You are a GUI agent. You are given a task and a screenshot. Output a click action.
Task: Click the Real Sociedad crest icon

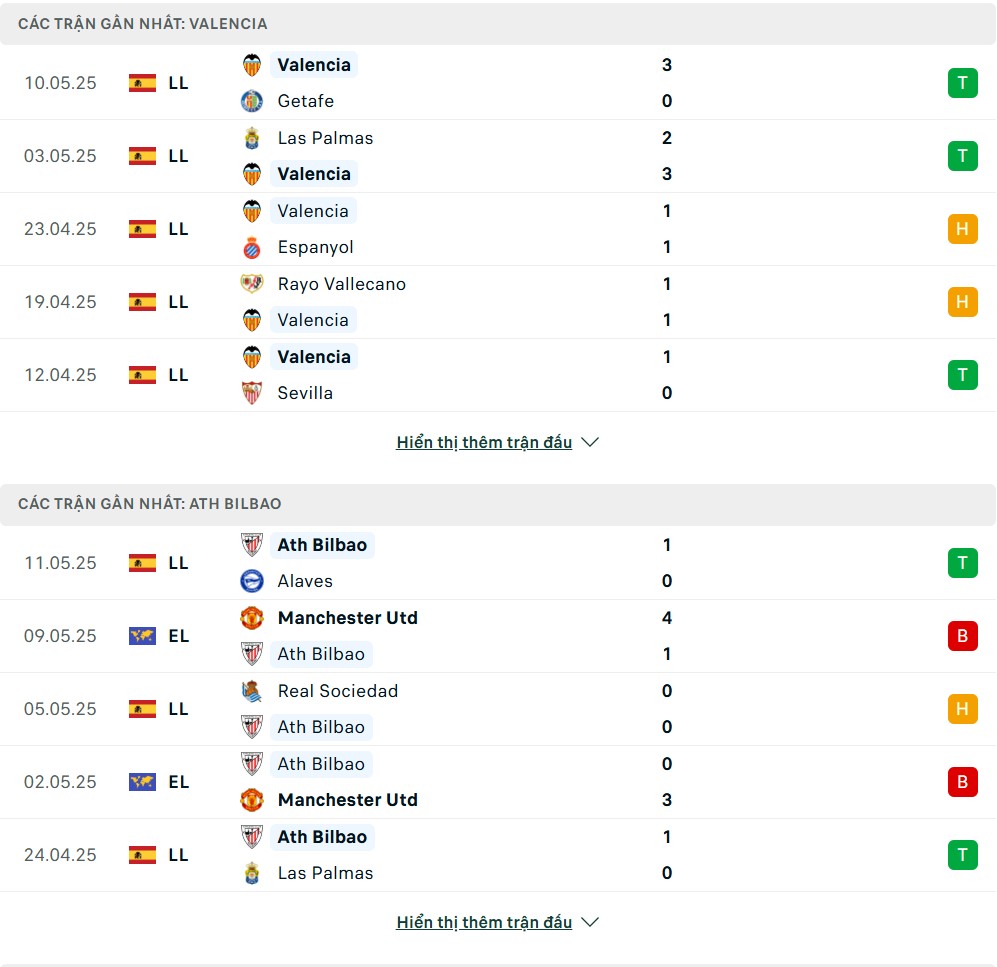252,691
